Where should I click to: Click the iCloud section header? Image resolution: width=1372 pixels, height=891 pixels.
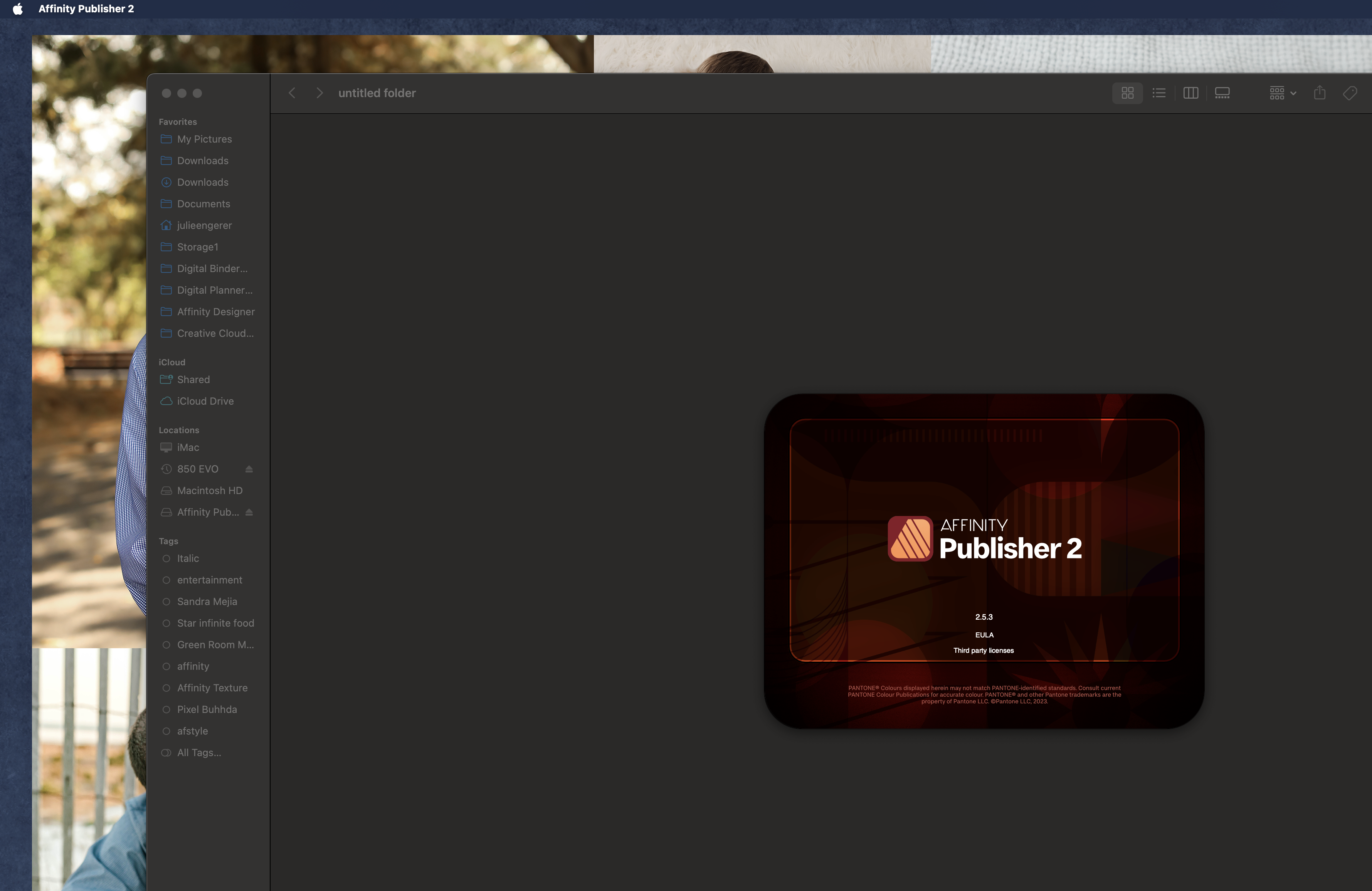pyautogui.click(x=172, y=362)
